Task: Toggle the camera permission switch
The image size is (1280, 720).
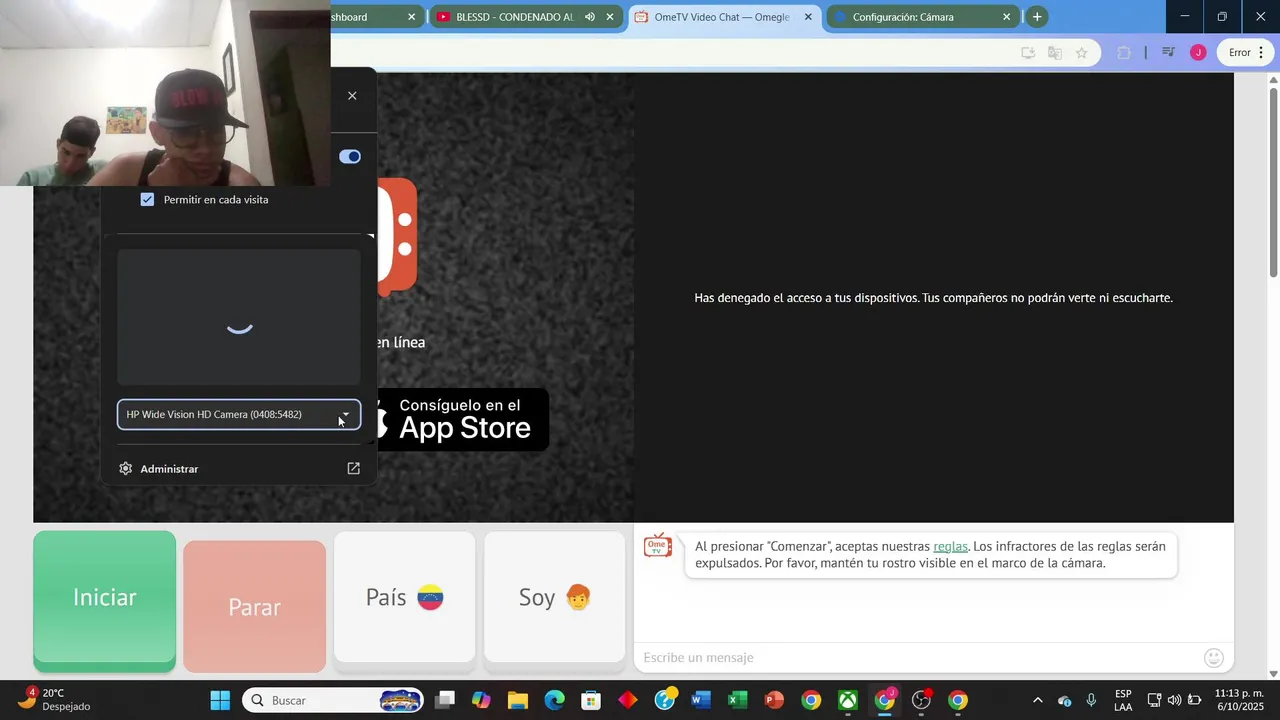Action: pyautogui.click(x=350, y=156)
